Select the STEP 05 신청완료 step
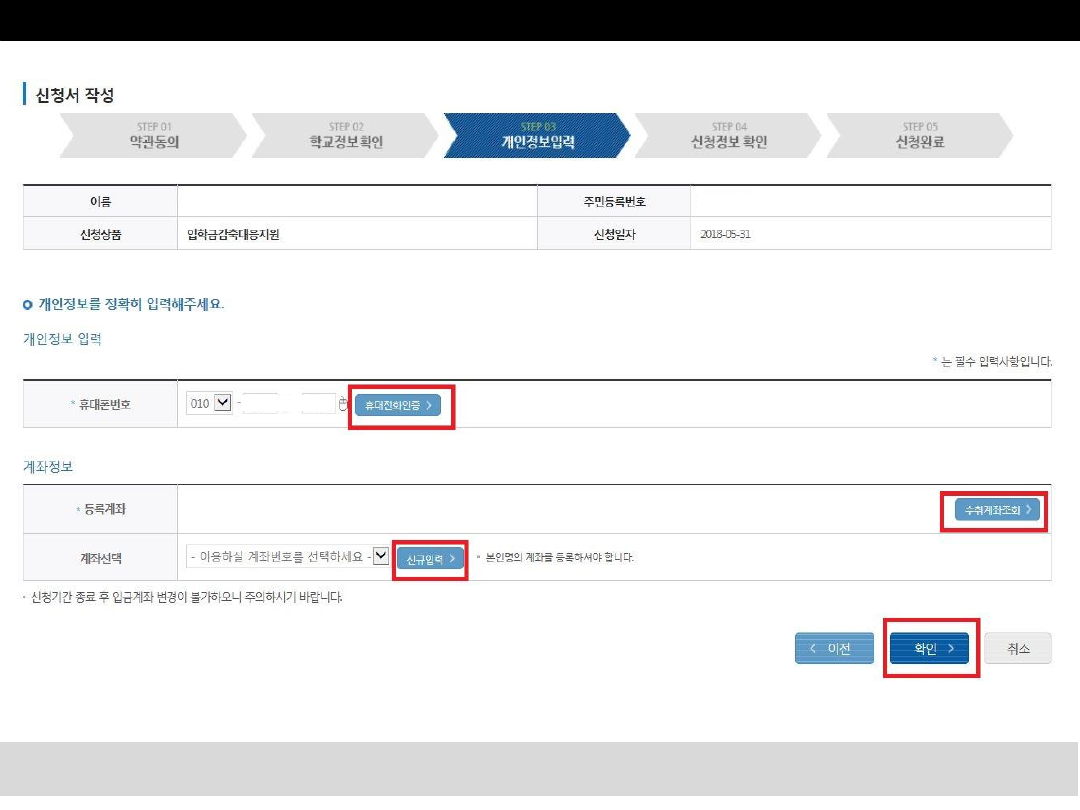 (x=919, y=136)
